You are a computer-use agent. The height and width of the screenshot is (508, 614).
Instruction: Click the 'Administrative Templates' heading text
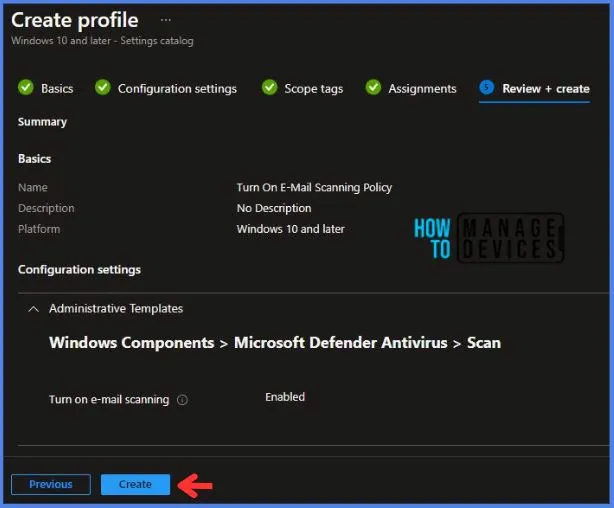click(x=116, y=309)
